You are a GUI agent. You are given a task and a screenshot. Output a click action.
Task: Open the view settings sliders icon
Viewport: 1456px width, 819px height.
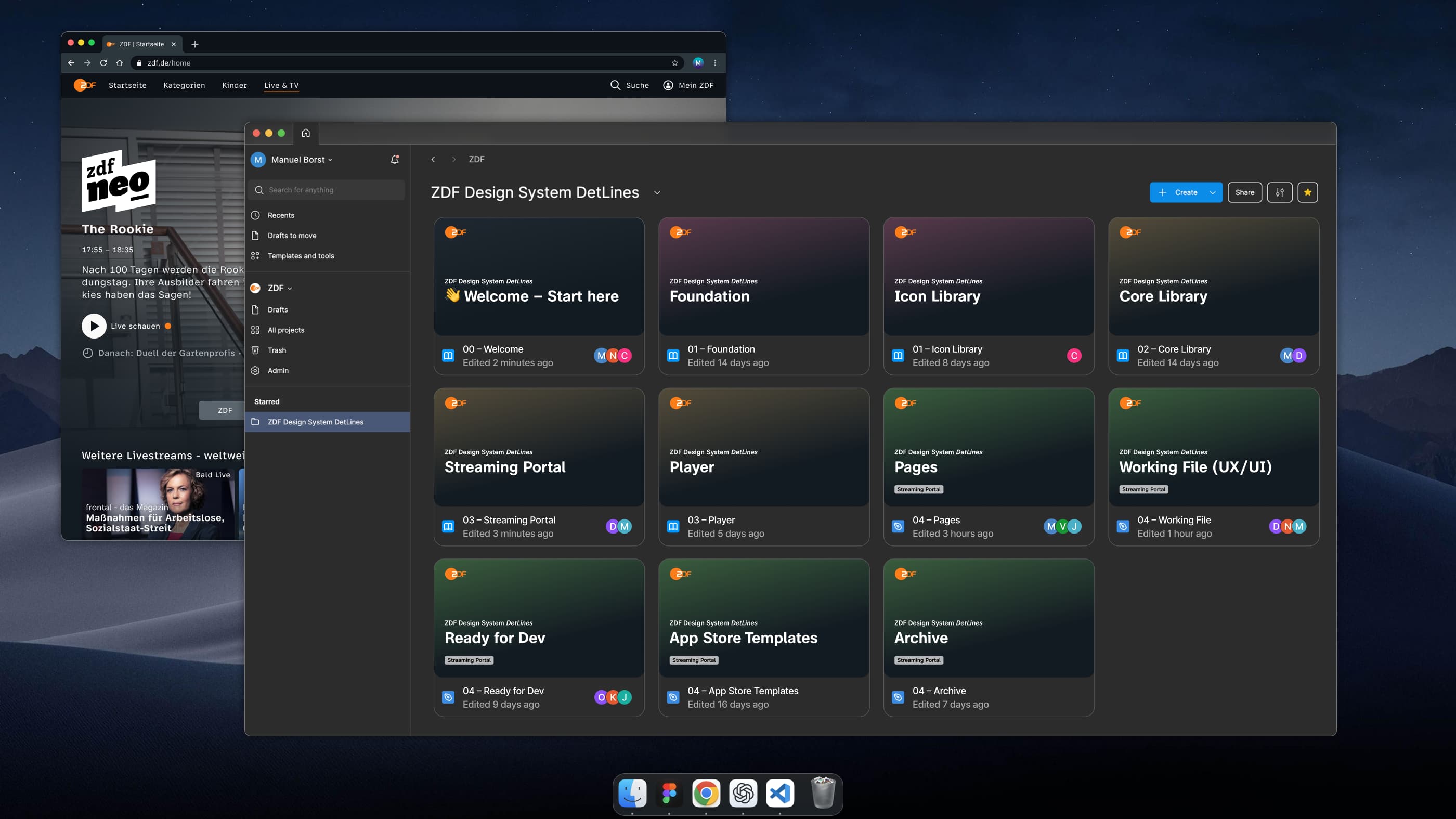point(1280,193)
